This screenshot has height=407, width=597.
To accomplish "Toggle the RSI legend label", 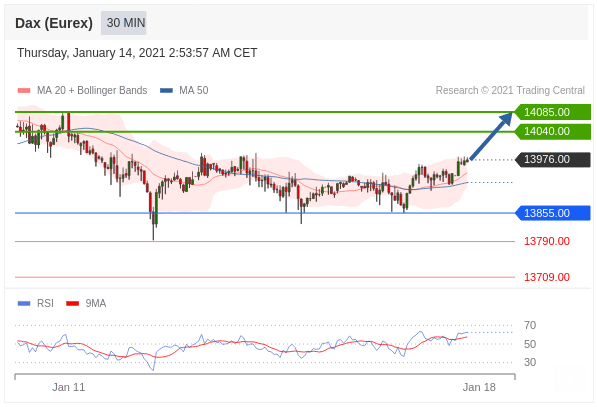I will [x=45, y=303].
